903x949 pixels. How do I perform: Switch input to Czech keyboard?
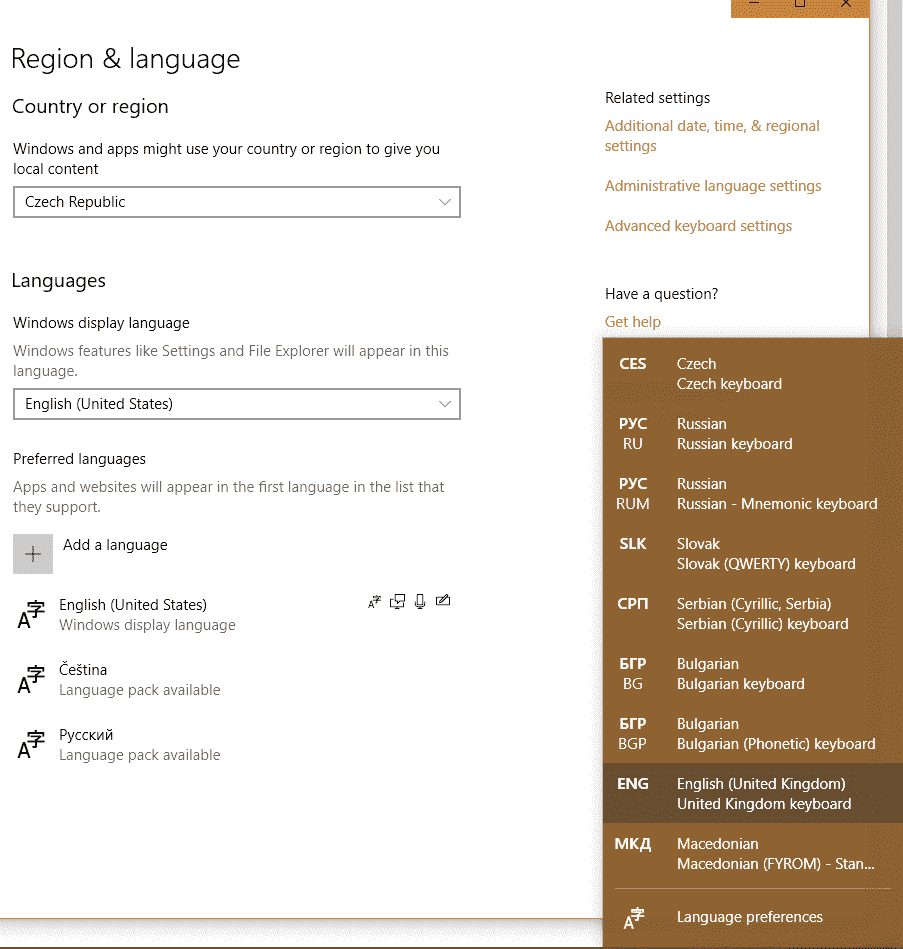(x=753, y=373)
